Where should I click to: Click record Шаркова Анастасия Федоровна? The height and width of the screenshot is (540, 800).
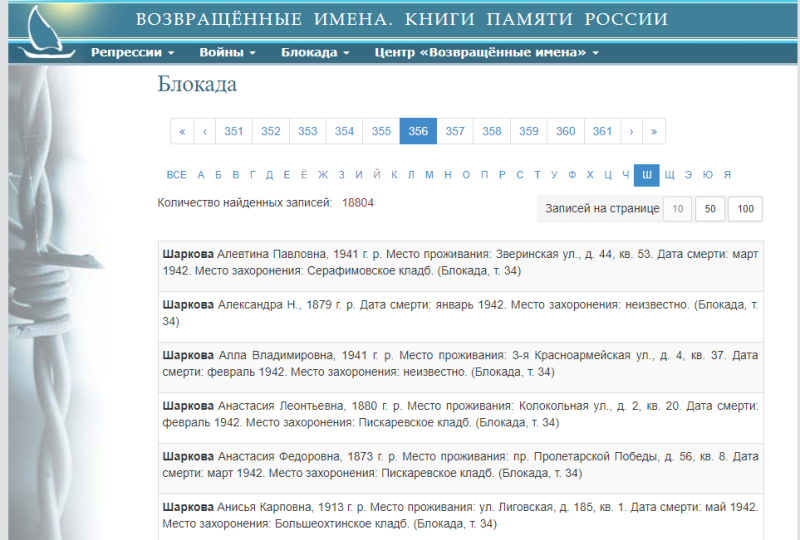[x=461, y=468]
